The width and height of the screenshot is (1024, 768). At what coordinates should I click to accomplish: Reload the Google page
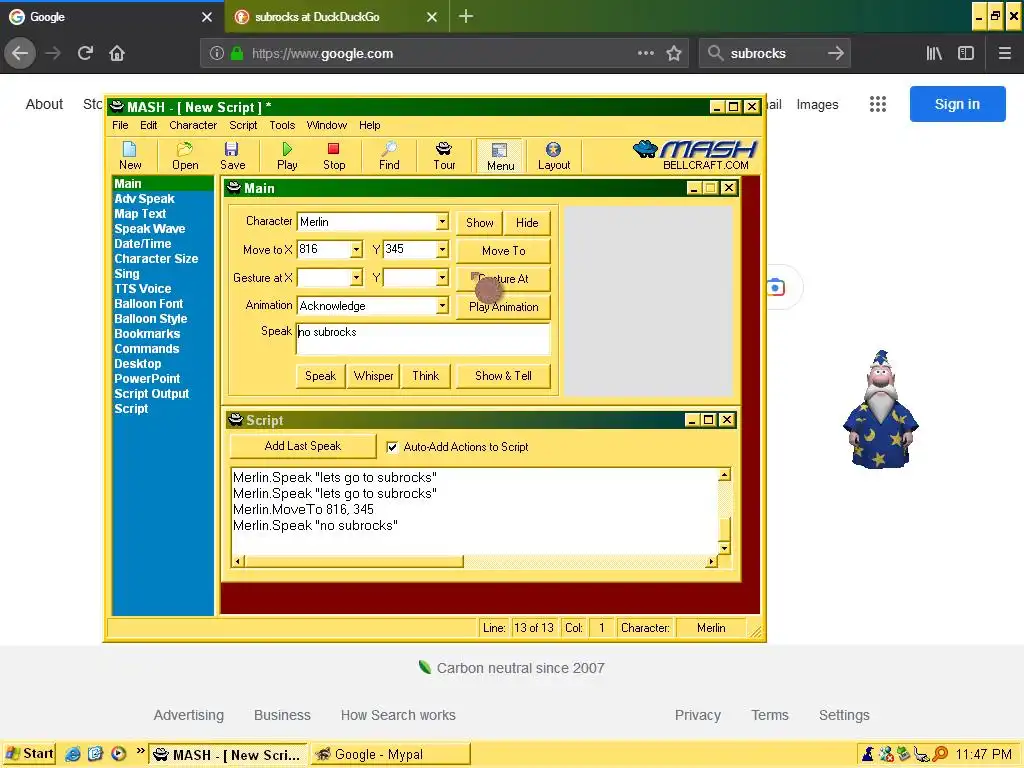(x=85, y=54)
